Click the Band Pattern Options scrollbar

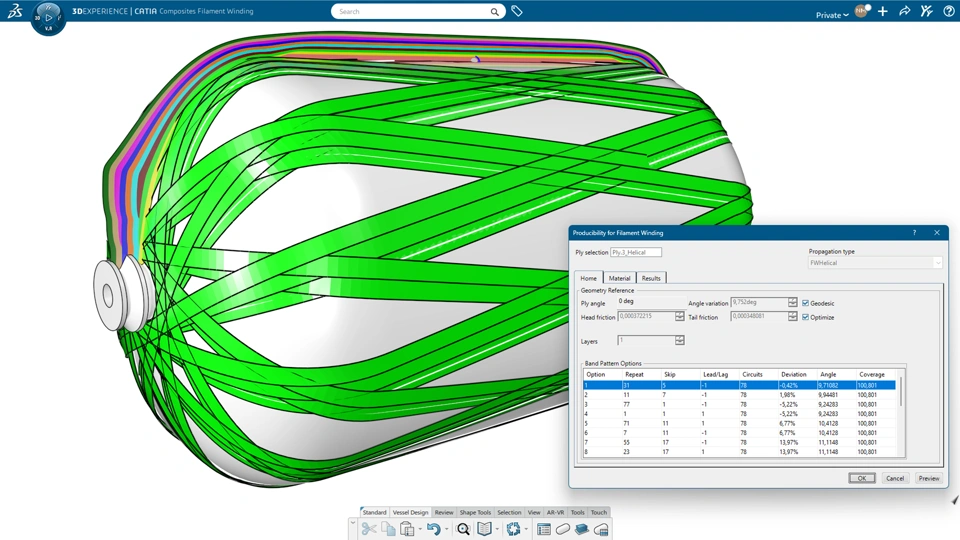click(901, 392)
